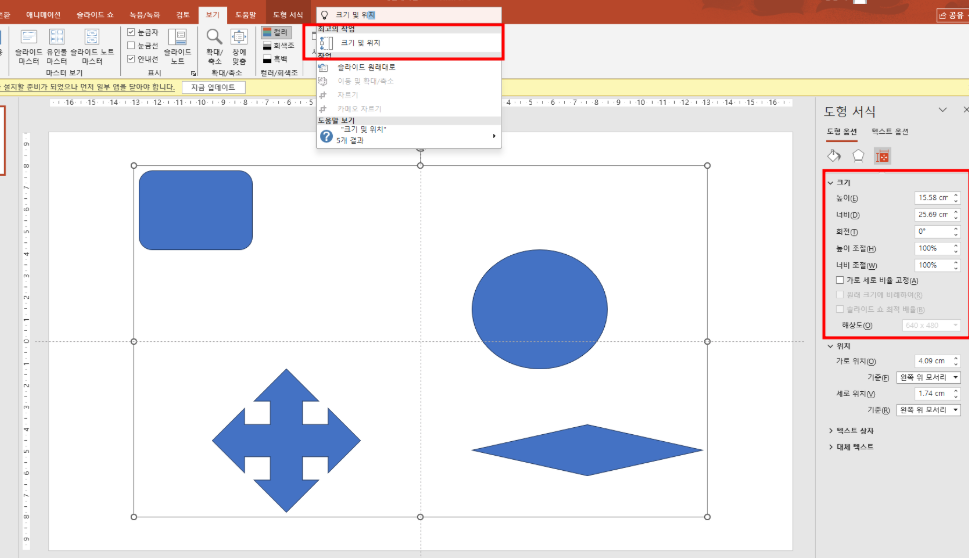Viewport: 969px width, 558px height.
Task: Click the Update Now (지금 업데이트) button
Action: point(213,87)
